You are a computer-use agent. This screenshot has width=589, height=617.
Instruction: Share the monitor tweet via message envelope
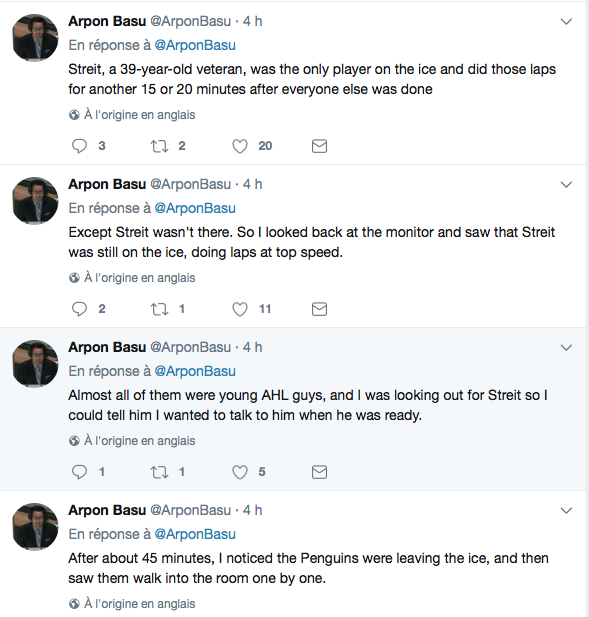pos(319,309)
